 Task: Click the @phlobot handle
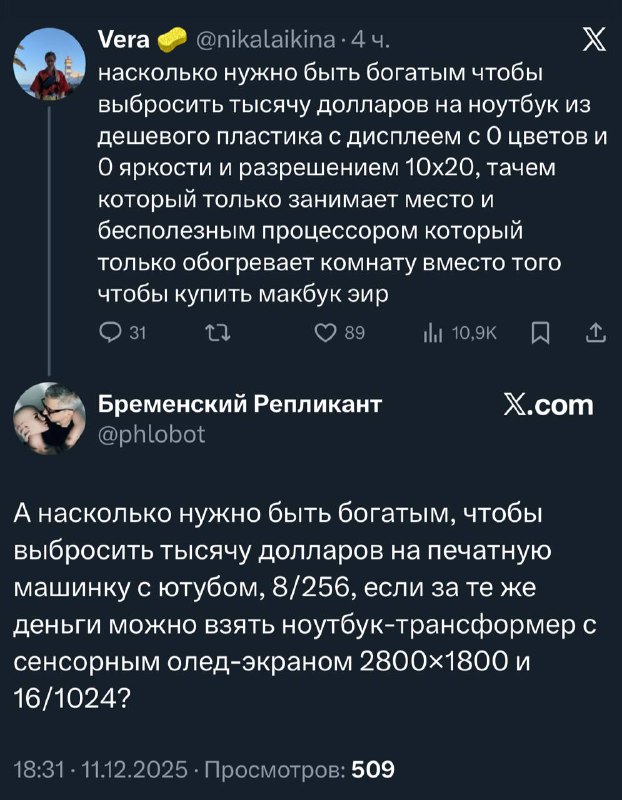[151, 434]
